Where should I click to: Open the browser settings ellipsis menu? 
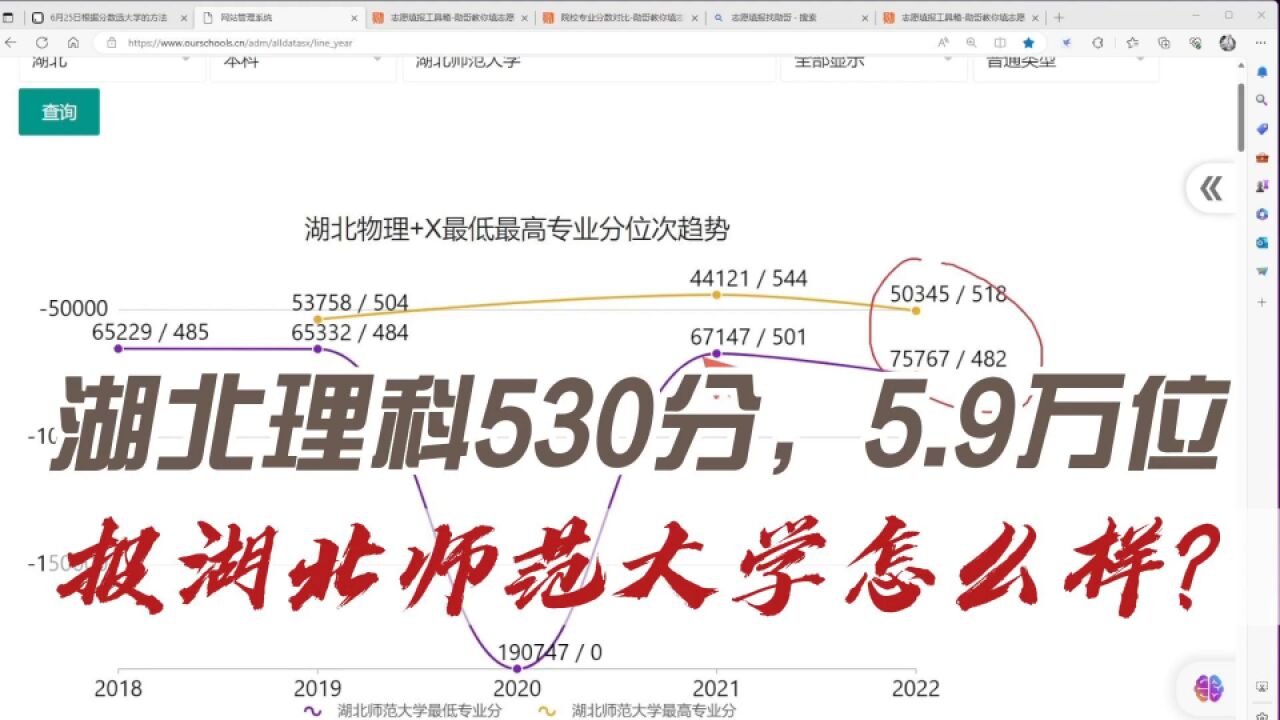click(1262, 43)
